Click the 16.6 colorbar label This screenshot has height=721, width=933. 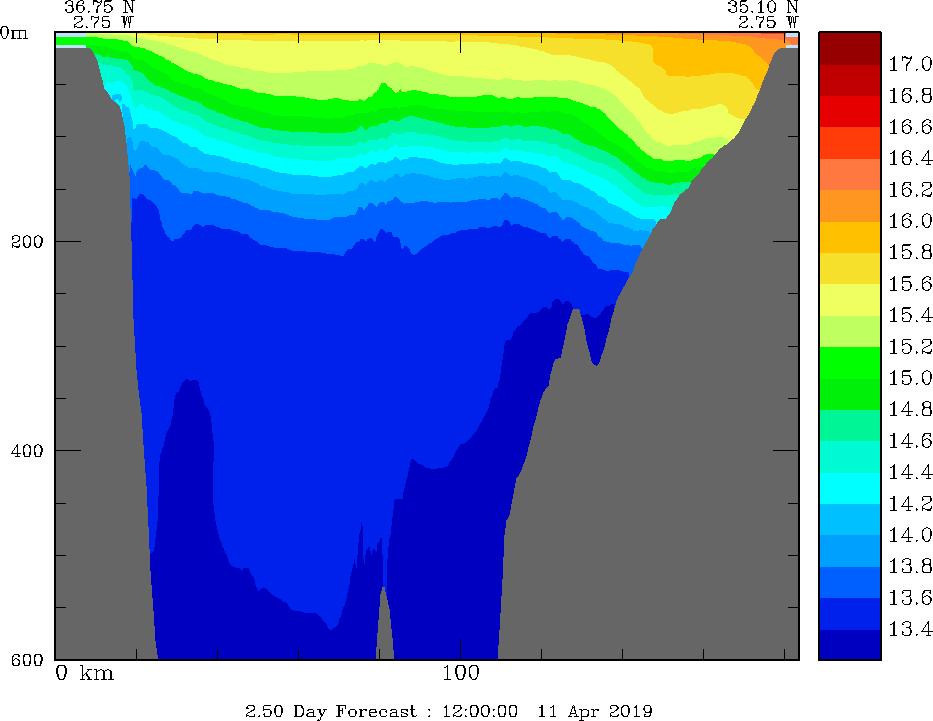[910, 127]
